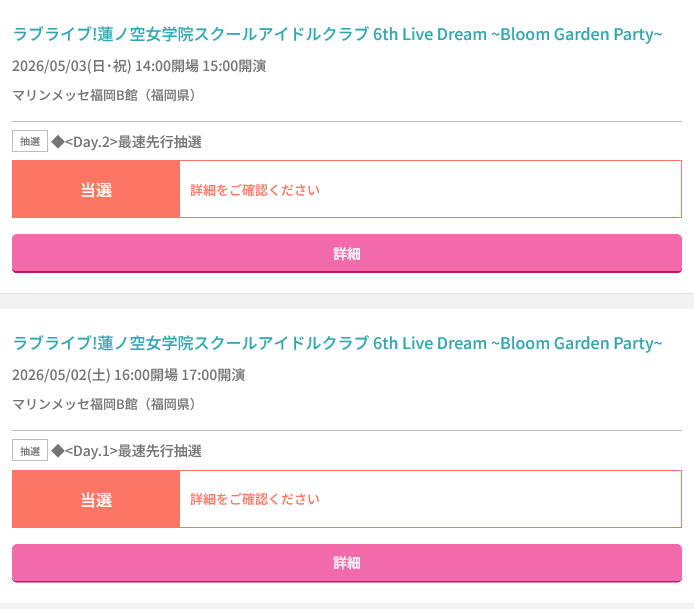
Task: Open the May 3 Bloom Garden Party title link
Action: [337, 35]
